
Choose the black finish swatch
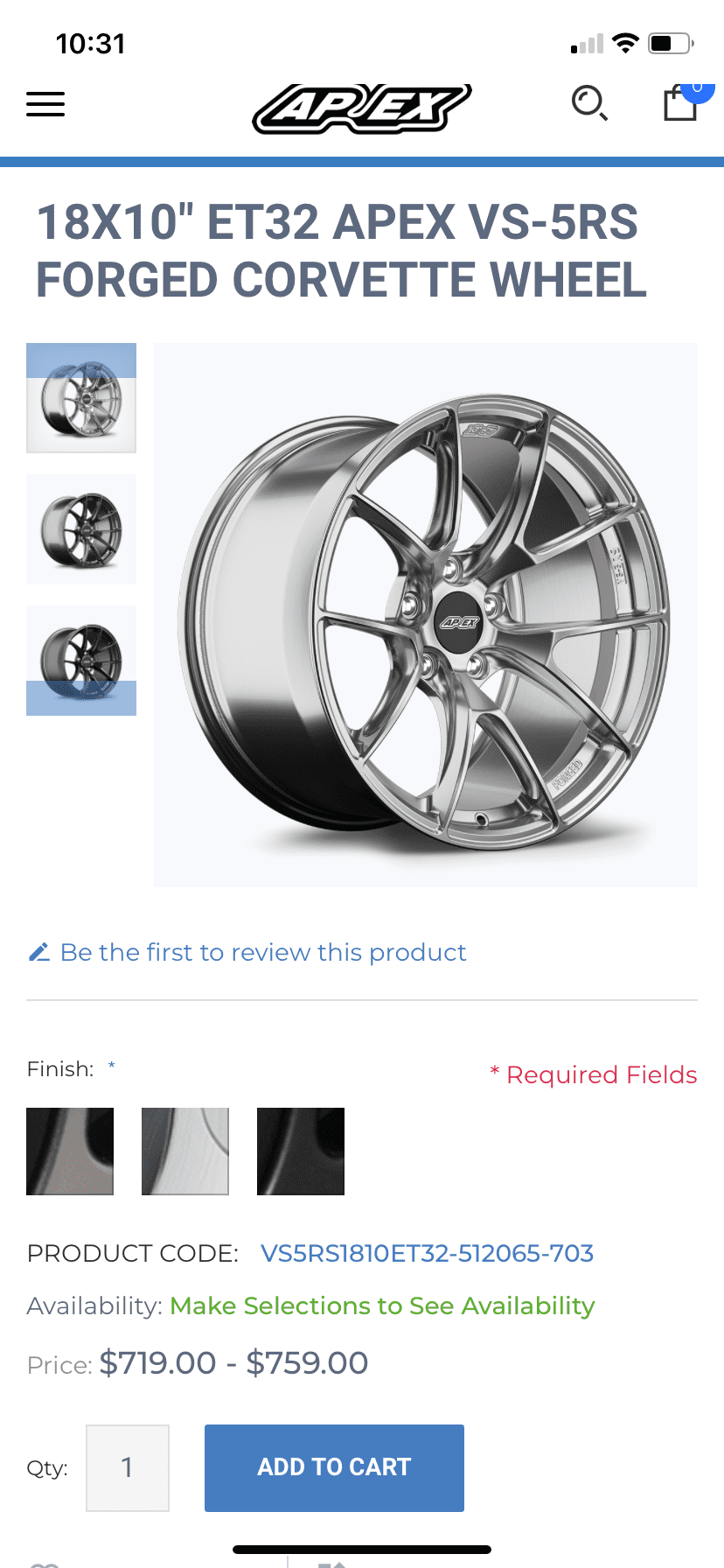pos(301,1151)
